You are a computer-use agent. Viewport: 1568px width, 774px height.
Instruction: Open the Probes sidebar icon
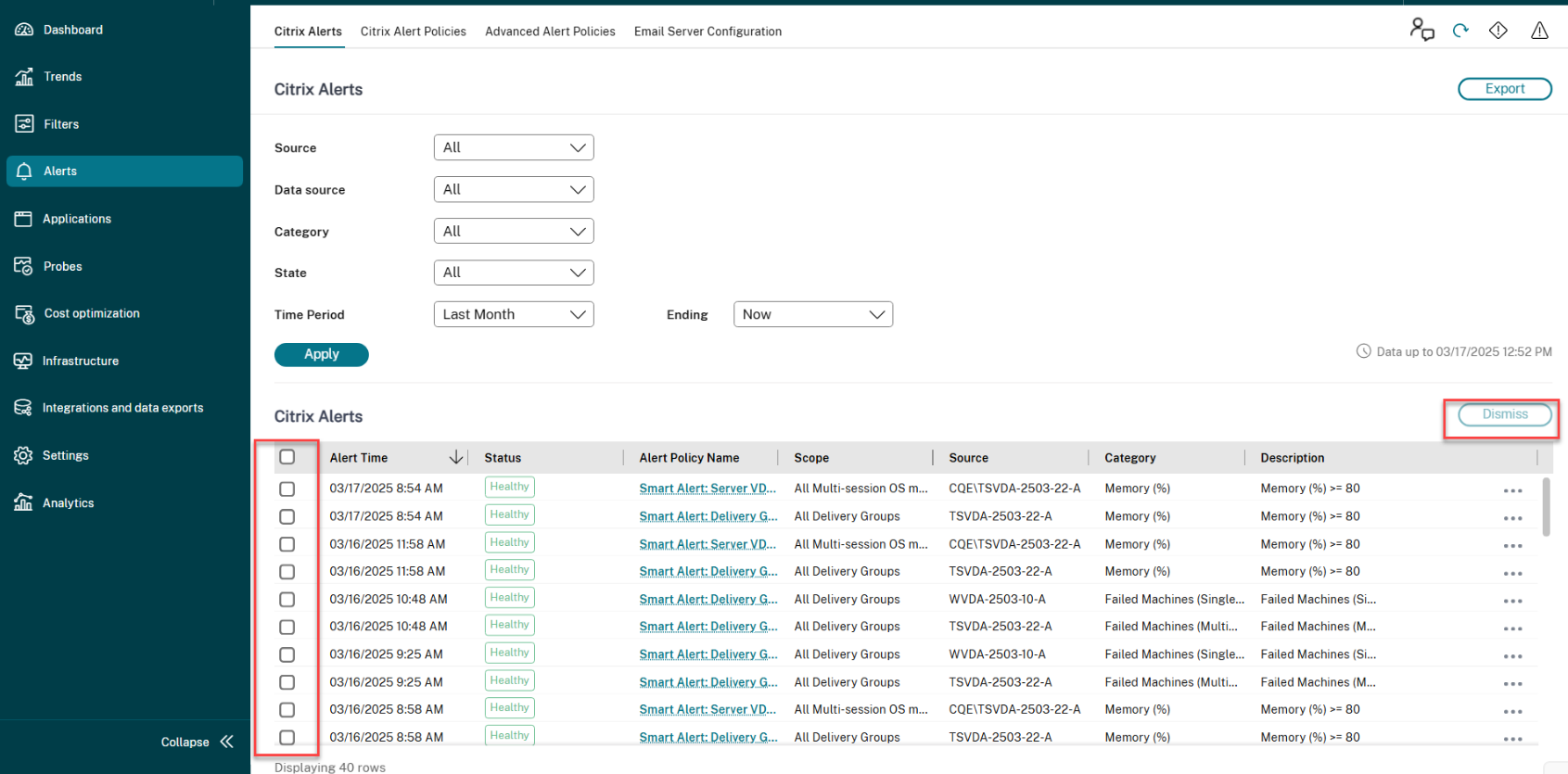(24, 266)
